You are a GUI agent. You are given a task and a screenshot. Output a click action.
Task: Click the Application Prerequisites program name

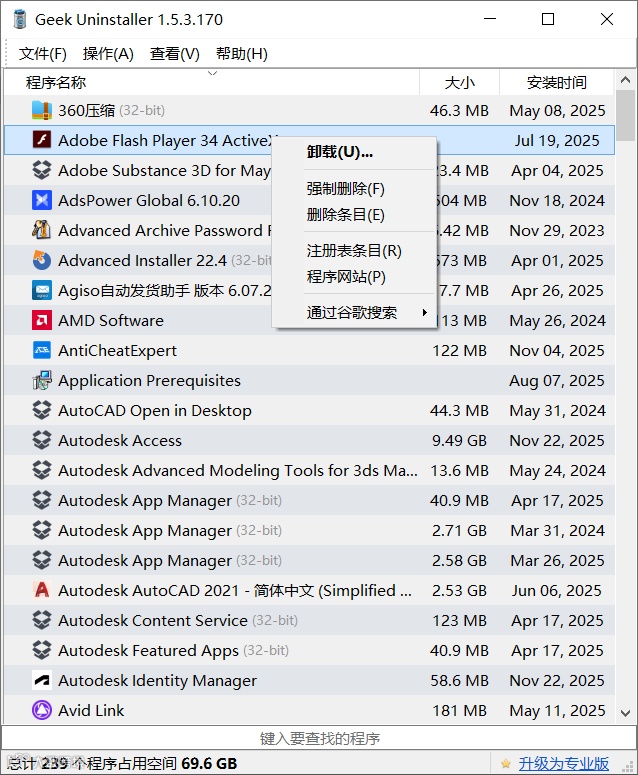click(x=149, y=381)
